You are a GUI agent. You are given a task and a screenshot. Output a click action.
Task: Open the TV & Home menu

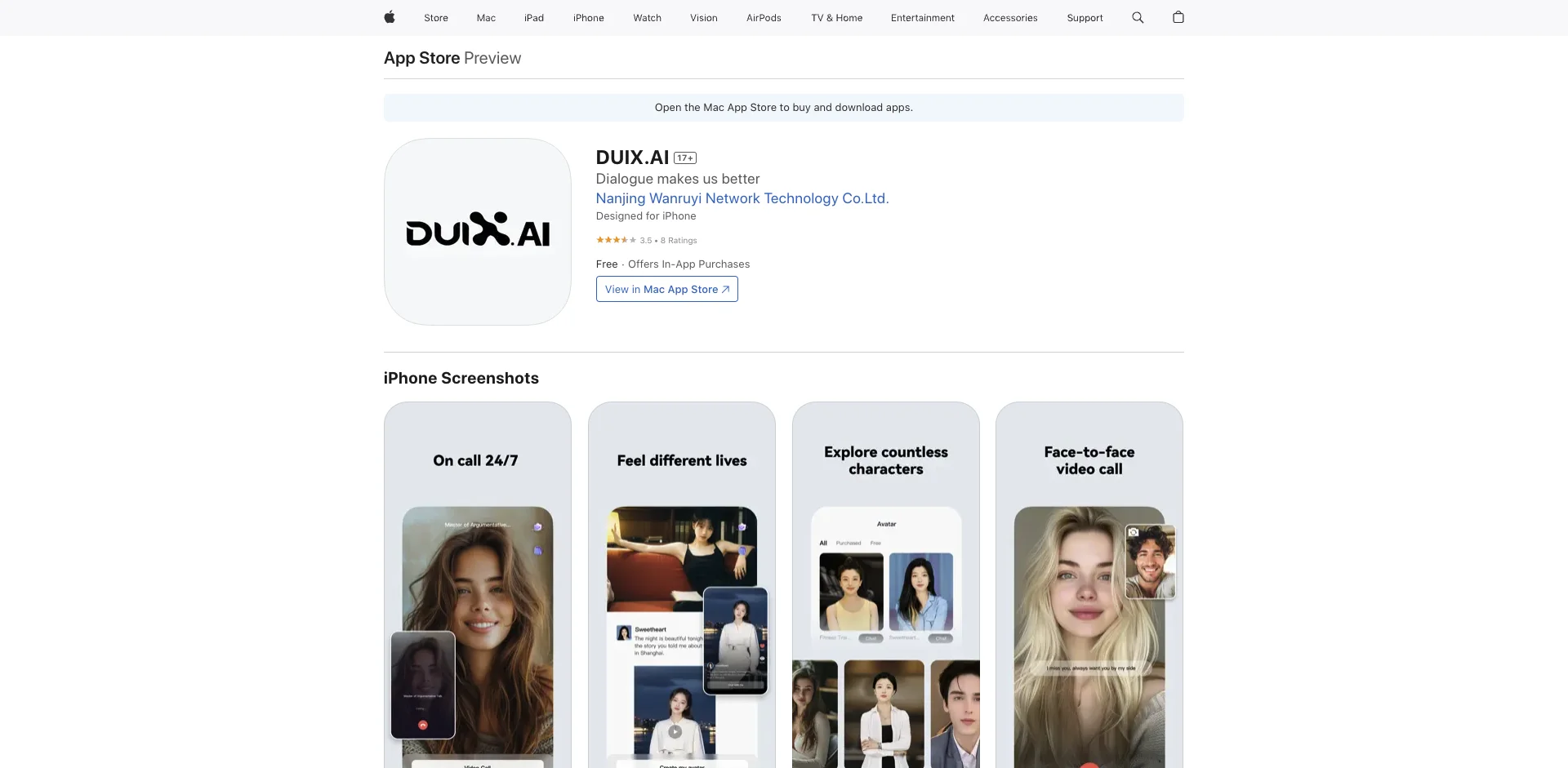coord(837,18)
